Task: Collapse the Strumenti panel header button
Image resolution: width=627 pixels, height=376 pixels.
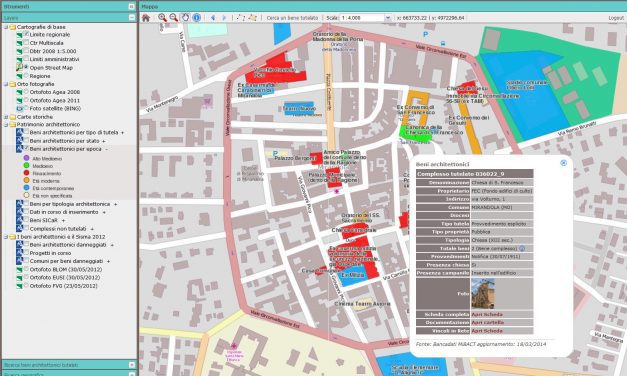Action: (x=131, y=6)
